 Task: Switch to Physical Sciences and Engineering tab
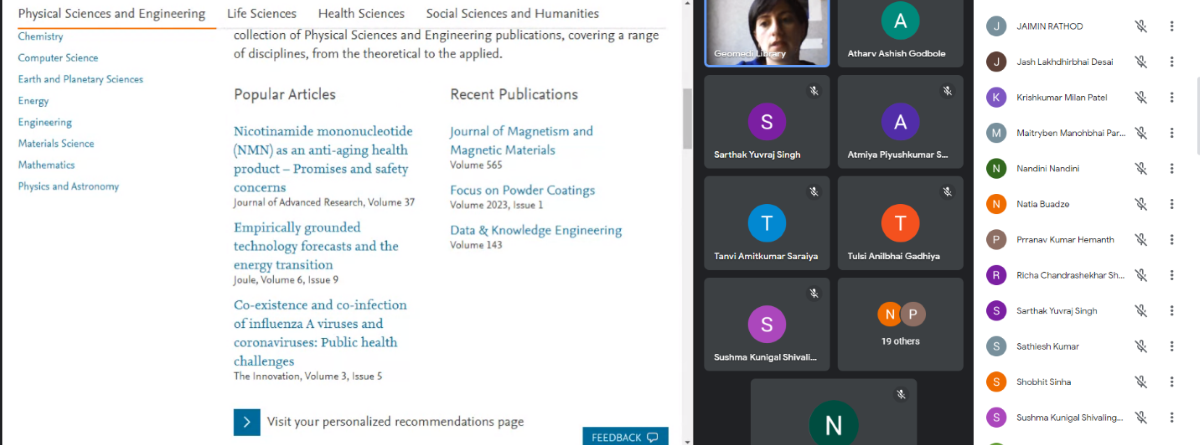tap(112, 14)
